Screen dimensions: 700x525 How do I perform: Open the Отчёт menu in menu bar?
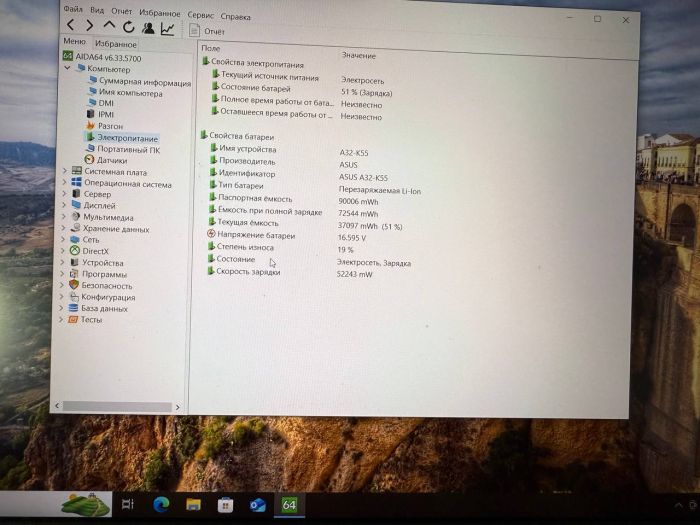click(121, 12)
